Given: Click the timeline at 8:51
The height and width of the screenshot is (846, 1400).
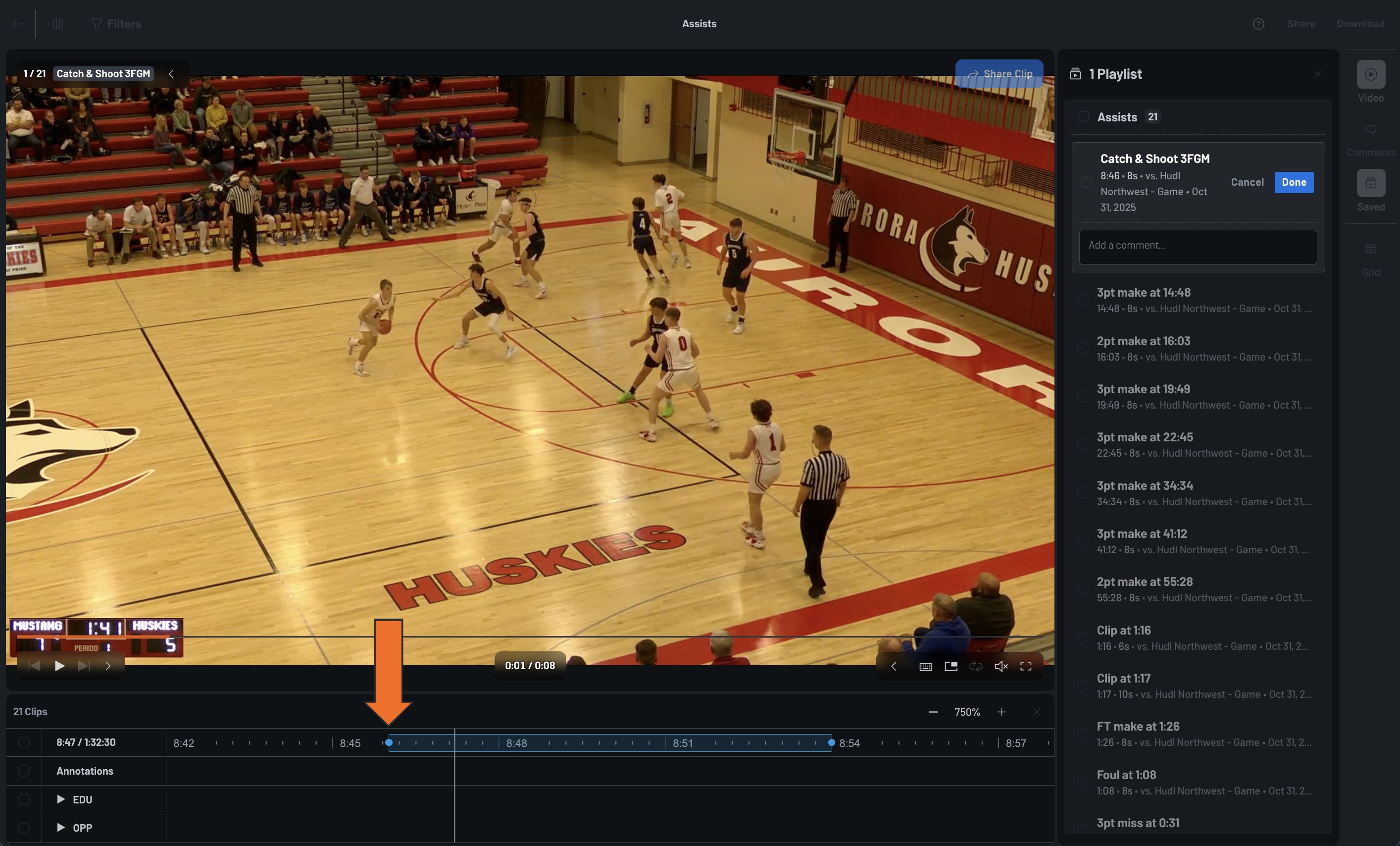Looking at the screenshot, I should coord(682,743).
